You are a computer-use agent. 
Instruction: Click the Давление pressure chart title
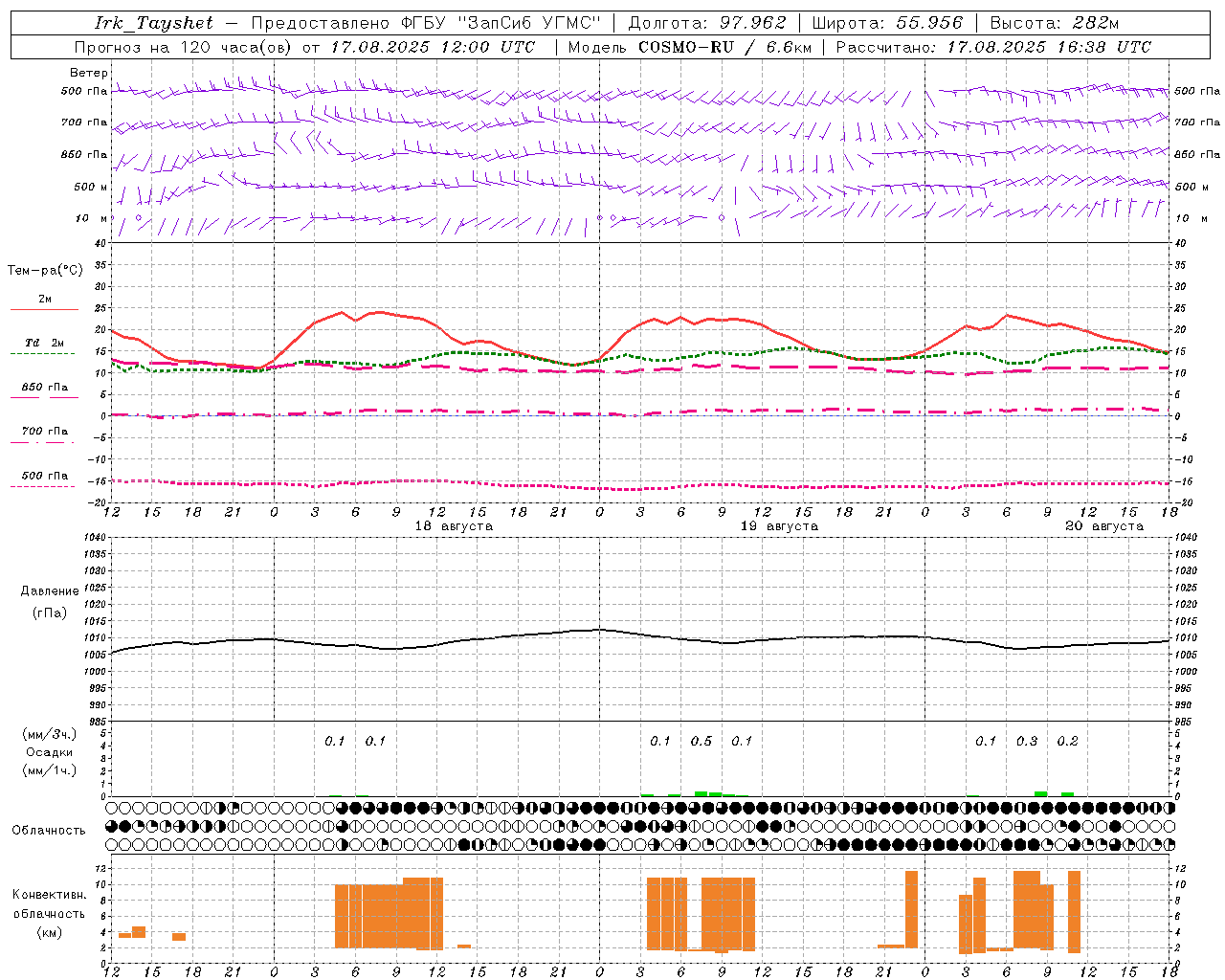[x=50, y=591]
